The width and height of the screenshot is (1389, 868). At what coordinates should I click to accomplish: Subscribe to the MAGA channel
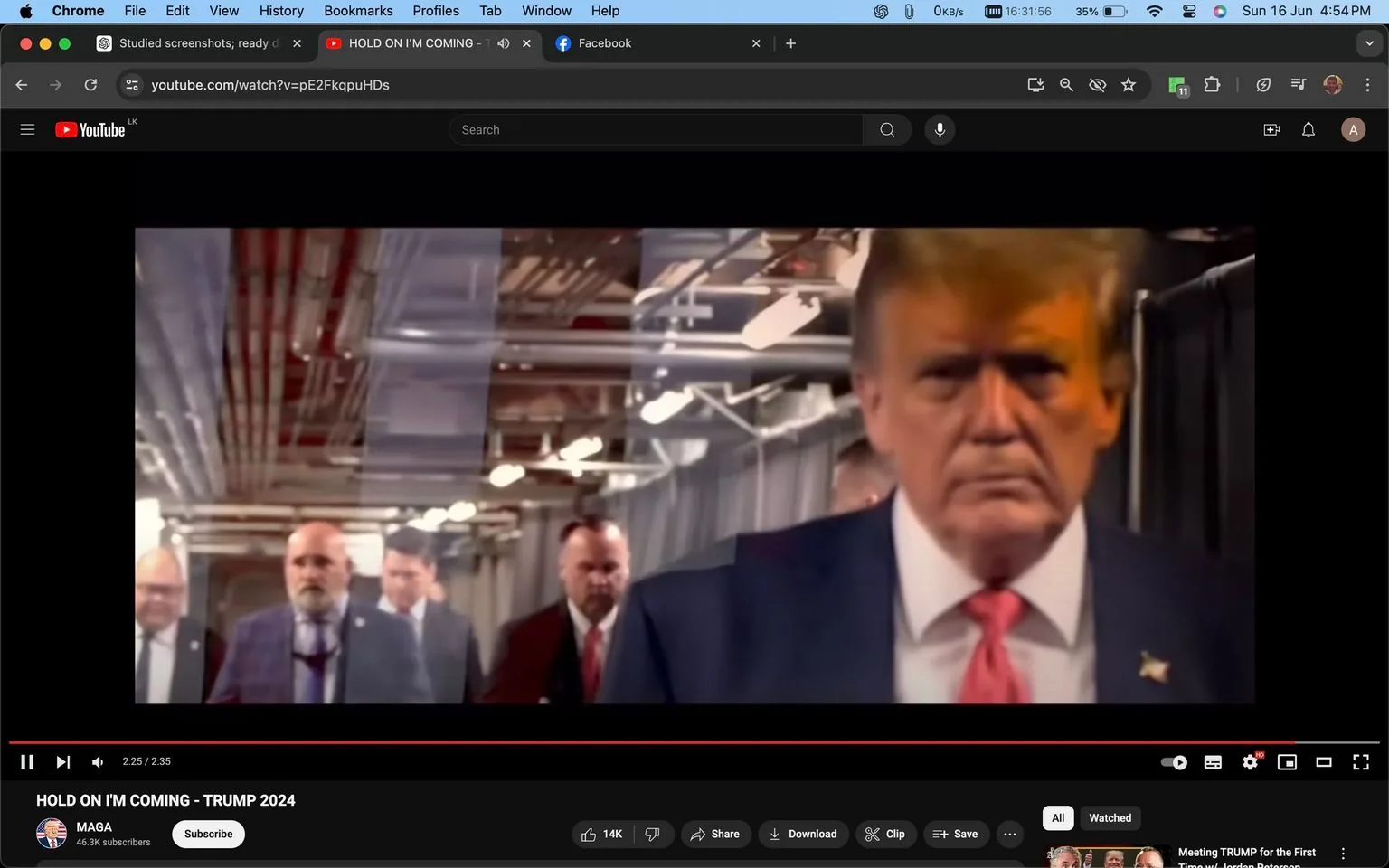click(208, 834)
